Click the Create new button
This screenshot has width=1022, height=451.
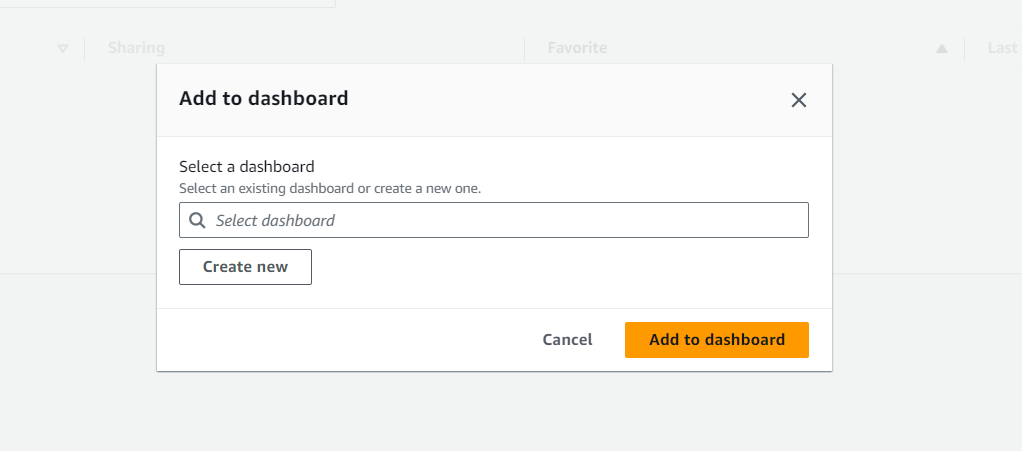tap(245, 267)
